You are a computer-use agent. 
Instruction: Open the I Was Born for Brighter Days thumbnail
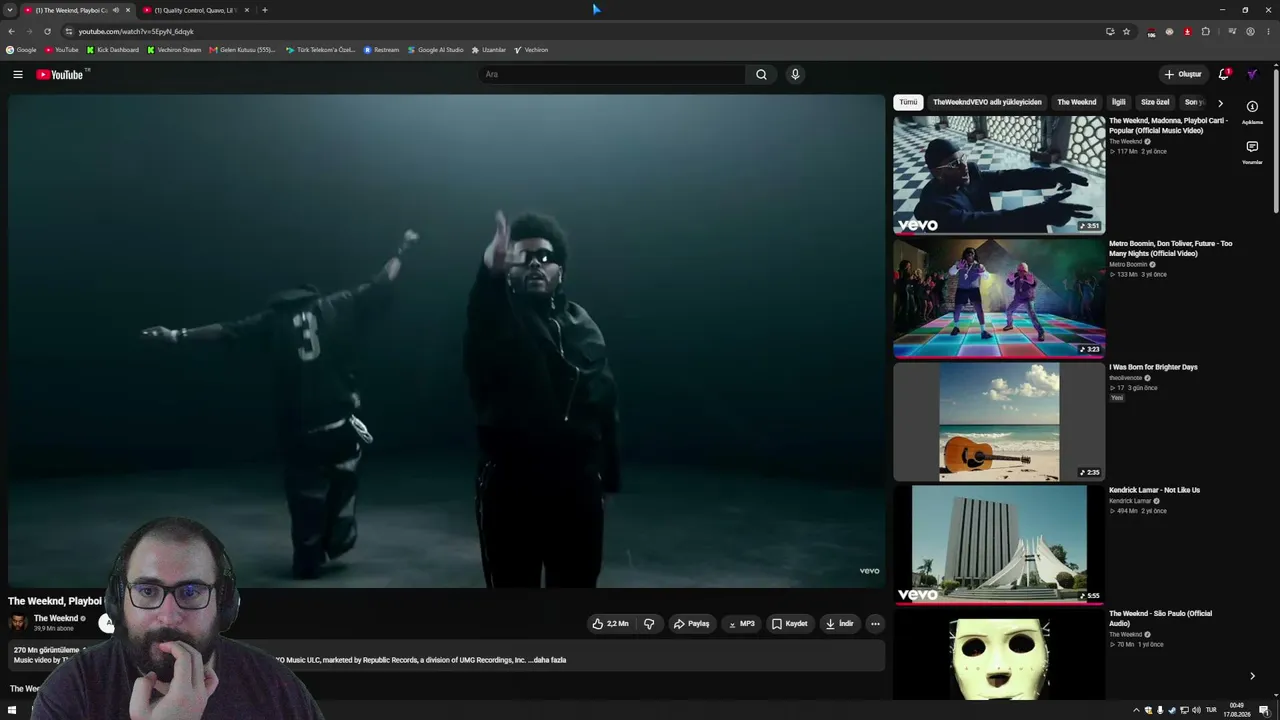(999, 421)
